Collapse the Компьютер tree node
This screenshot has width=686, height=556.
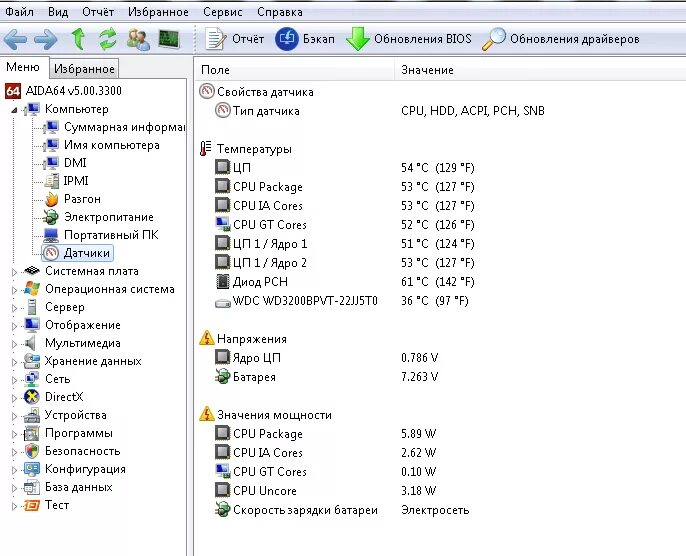pyautogui.click(x=14, y=110)
